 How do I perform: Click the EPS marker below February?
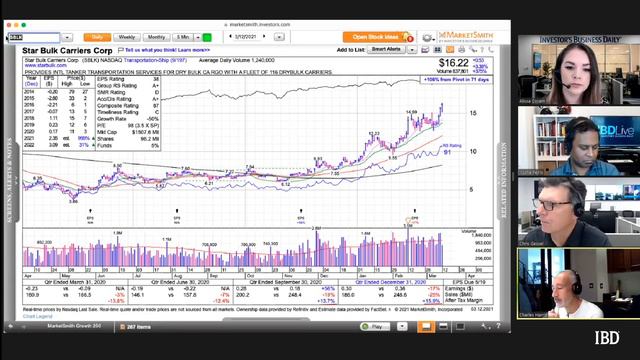pos(415,216)
